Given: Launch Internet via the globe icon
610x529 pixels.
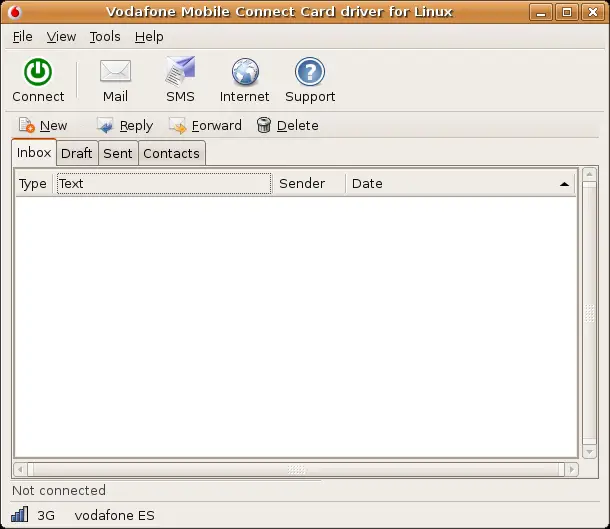Looking at the screenshot, I should click(245, 72).
